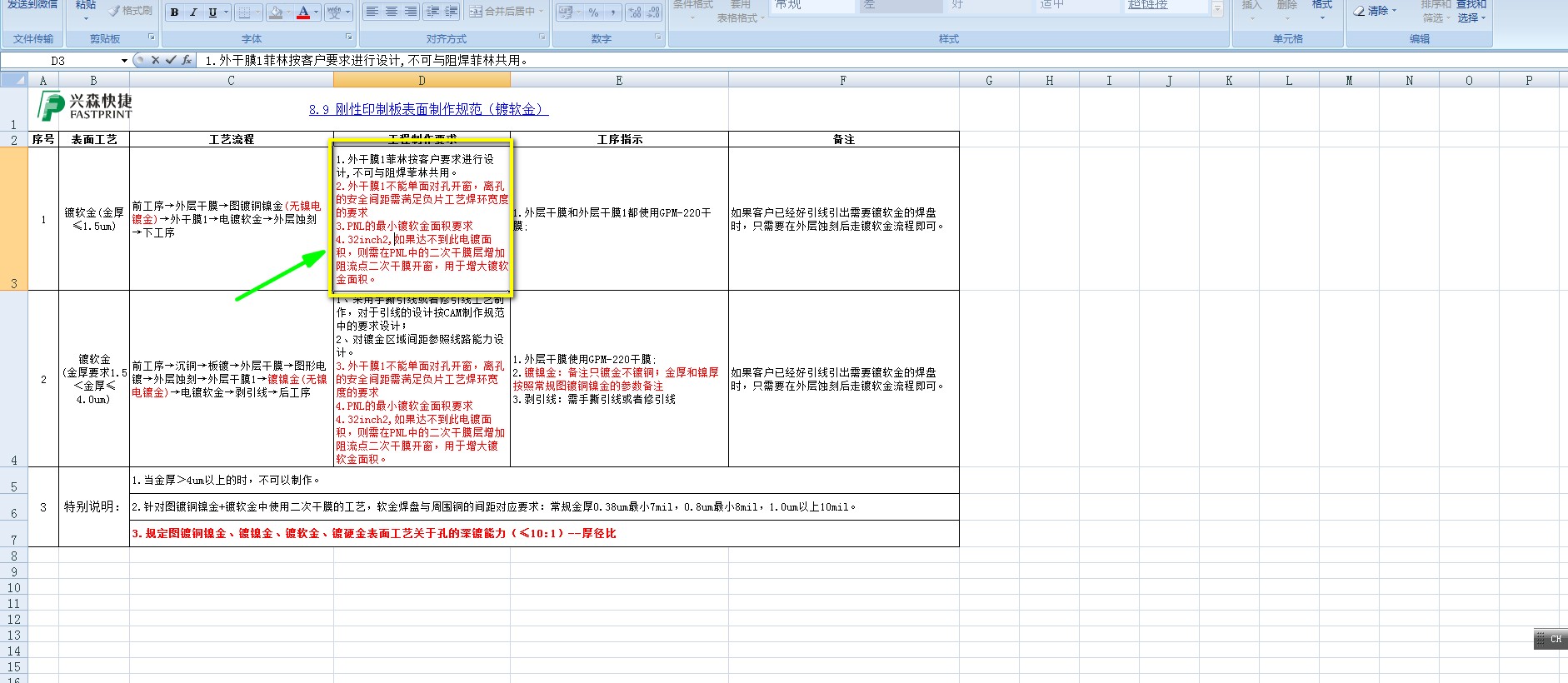Apply percent style
The image size is (1568, 683).
pyautogui.click(x=593, y=12)
